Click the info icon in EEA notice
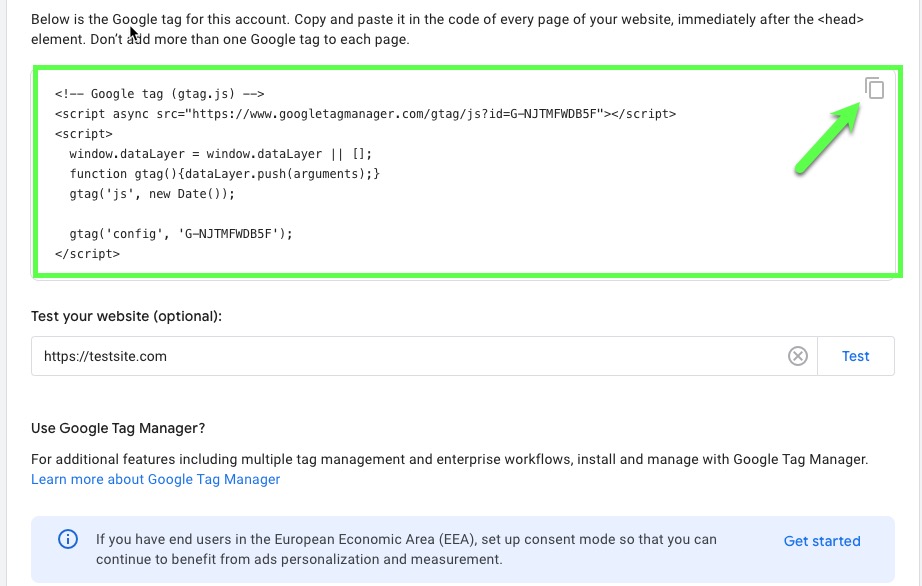922x586 pixels. tap(68, 539)
